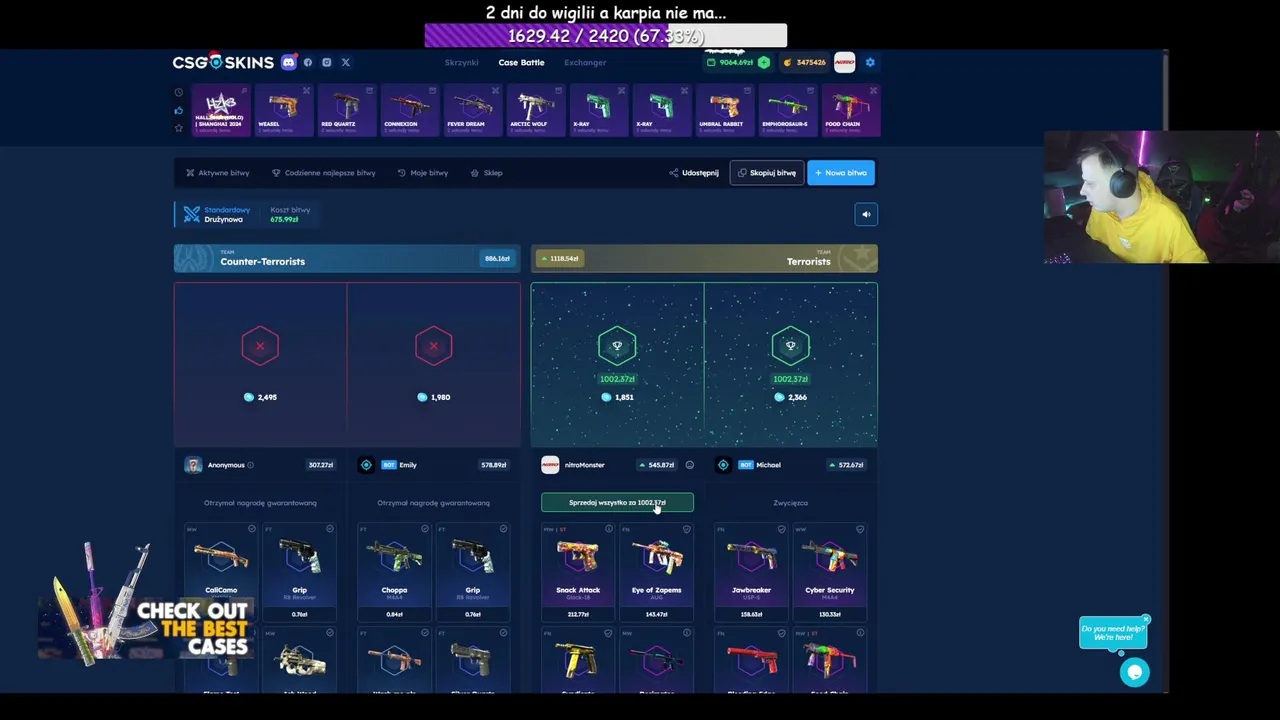This screenshot has height=720, width=1280.
Task: Open the Exchanger tab
Action: (585, 62)
